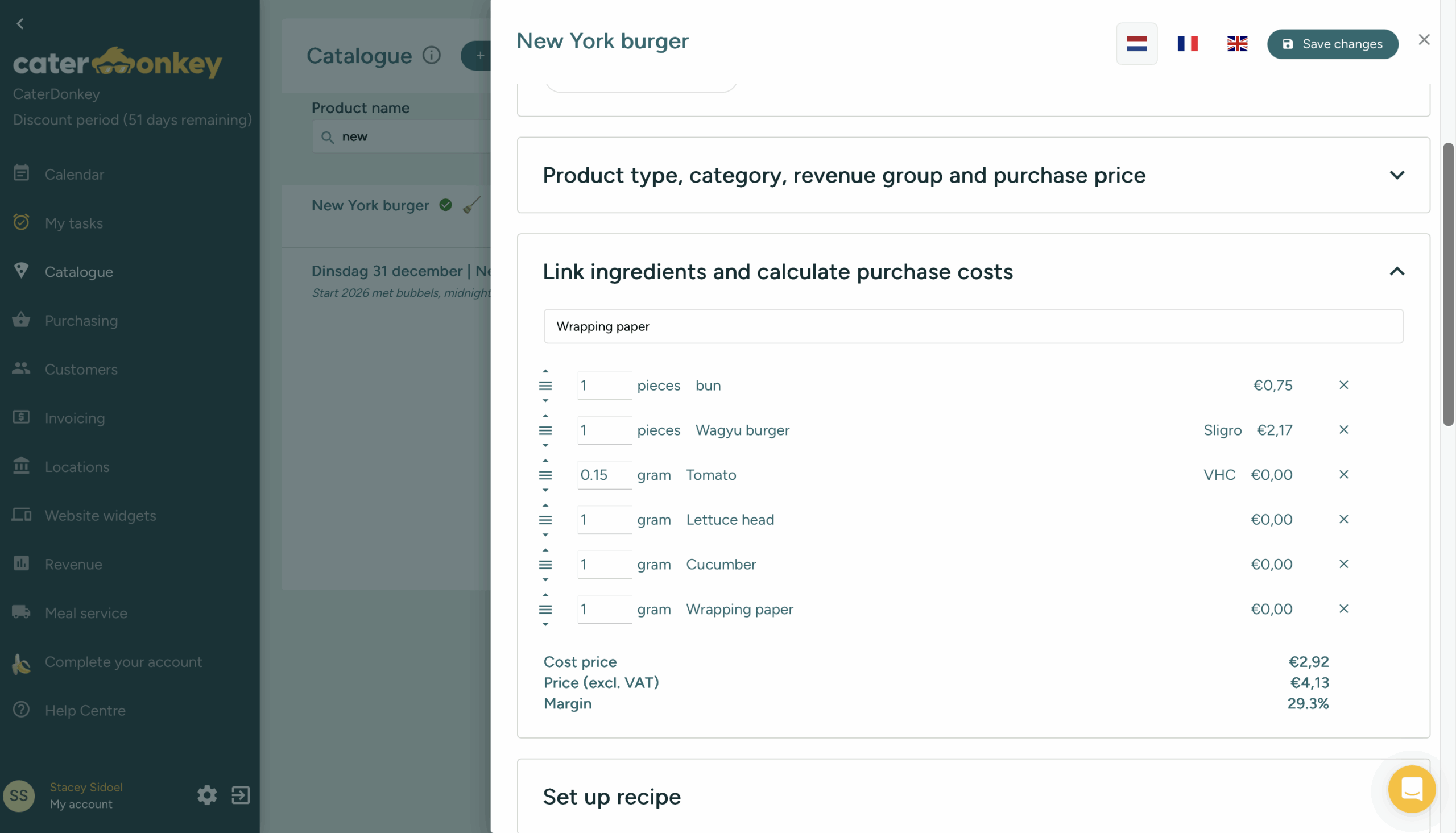Select the Dutch flag language icon
This screenshot has width=1456, height=833.
coord(1136,43)
